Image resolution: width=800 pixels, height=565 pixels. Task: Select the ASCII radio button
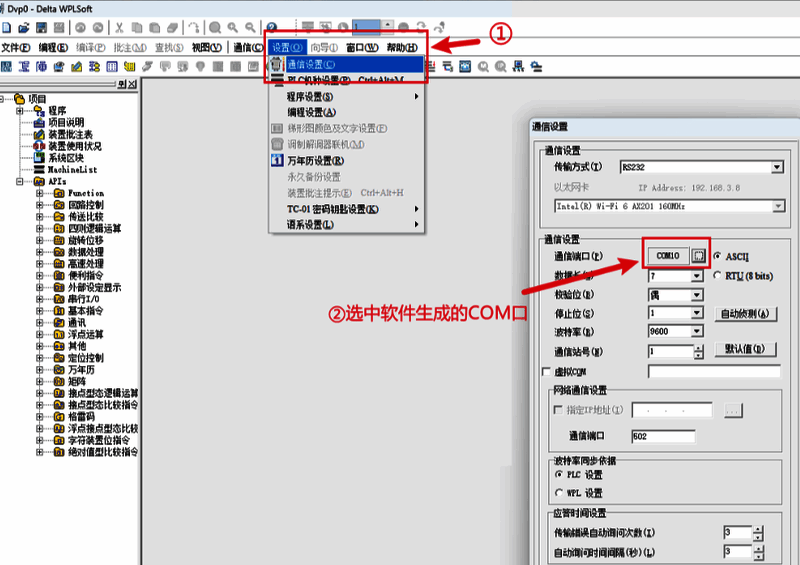tap(717, 256)
